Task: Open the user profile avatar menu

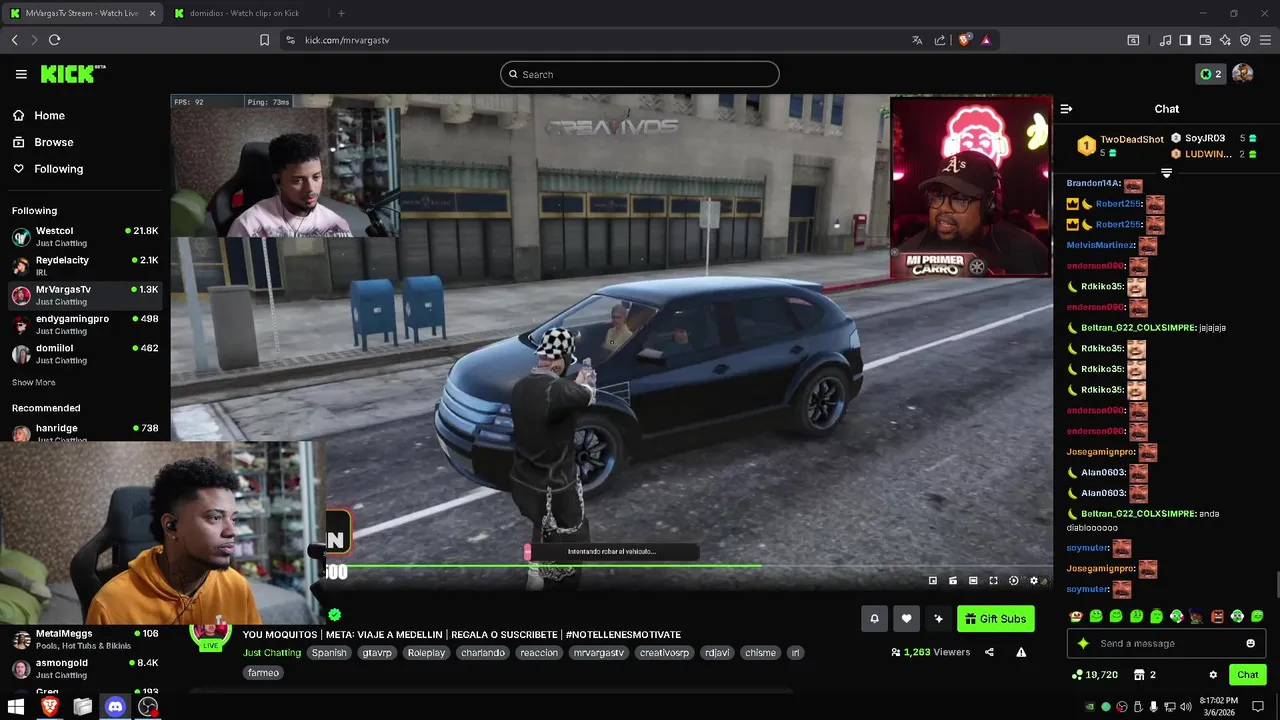Action: click(x=1243, y=74)
